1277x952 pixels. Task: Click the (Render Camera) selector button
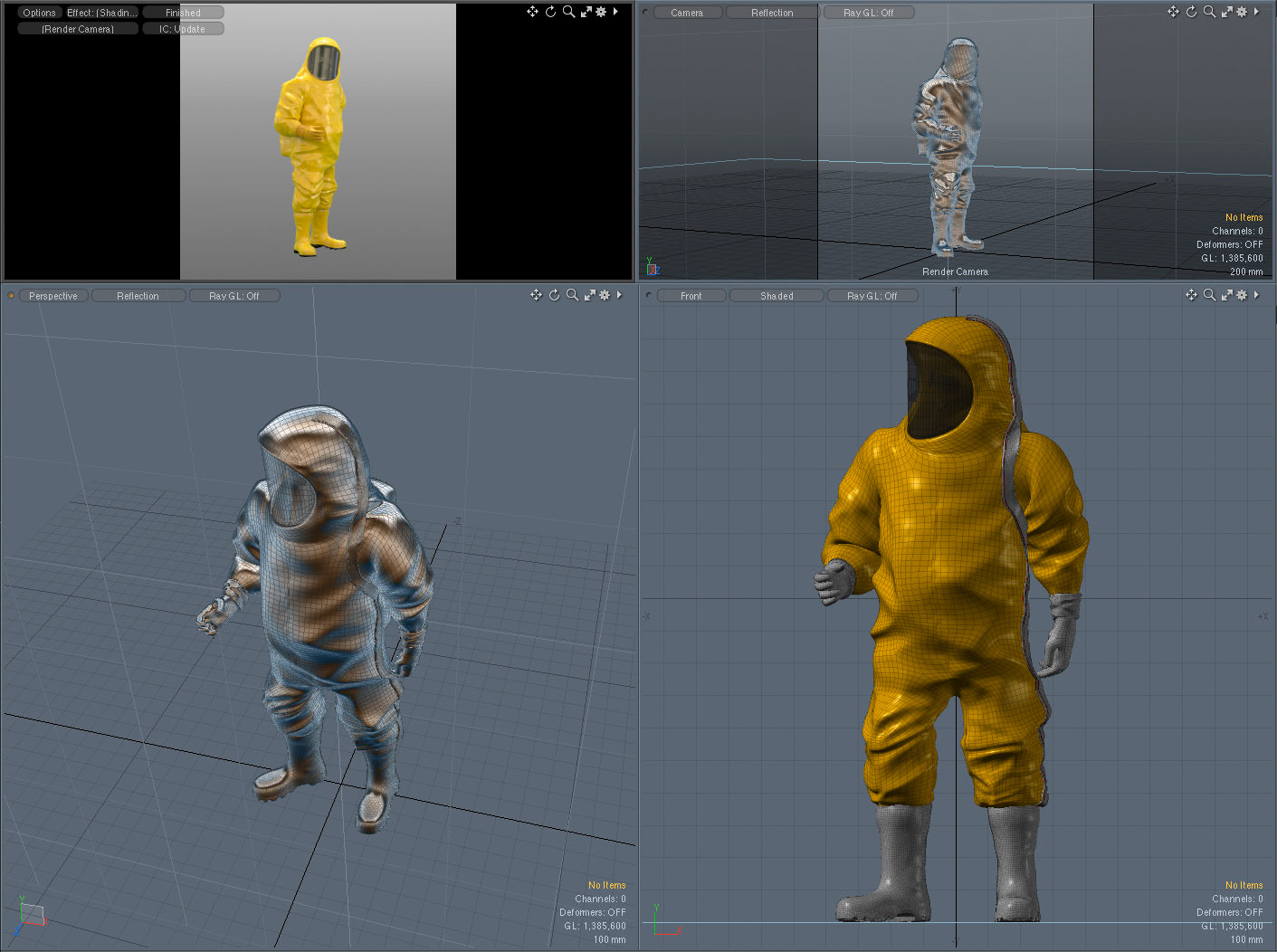tap(78, 29)
